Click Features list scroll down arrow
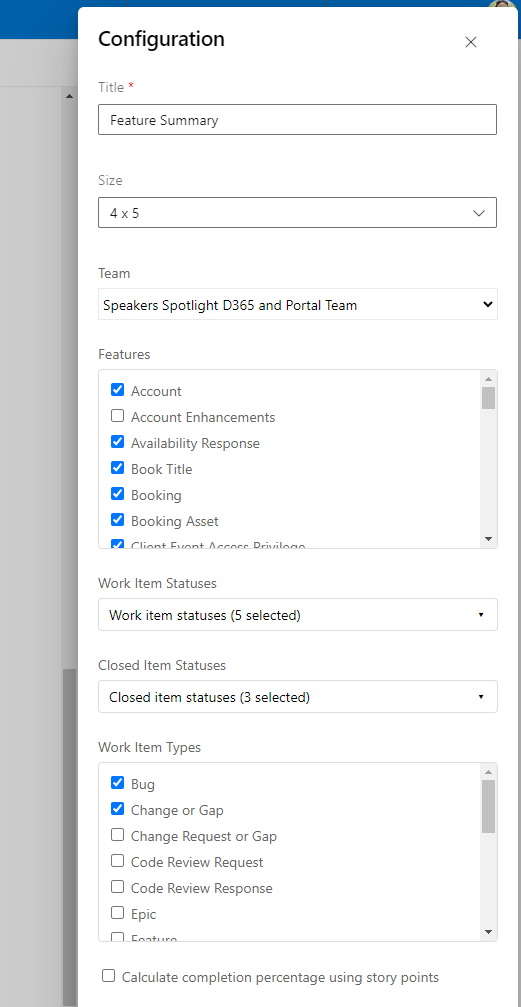The image size is (521, 1007). [488, 538]
